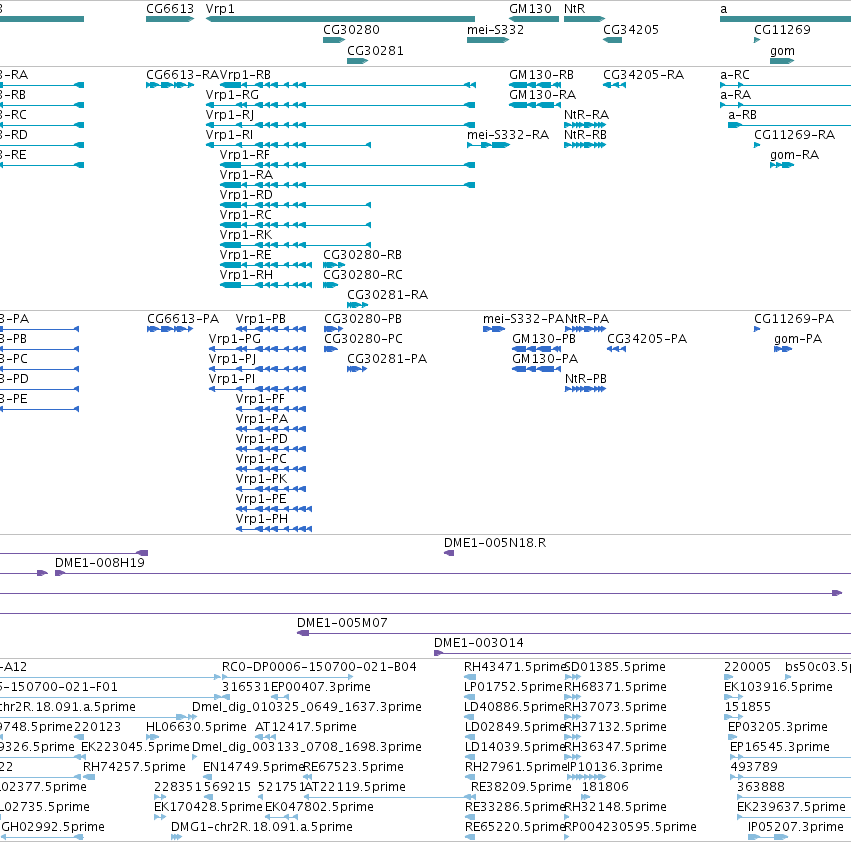Open the CG11269 gene label
The image size is (851, 842).
click(x=782, y=30)
